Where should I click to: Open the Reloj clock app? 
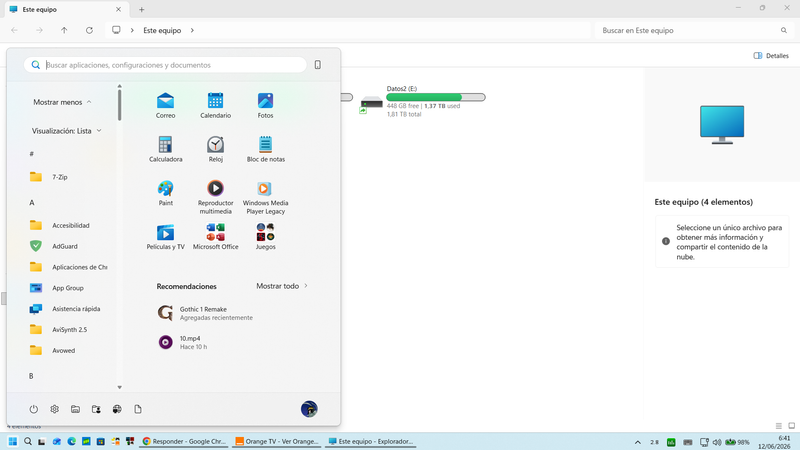click(215, 149)
